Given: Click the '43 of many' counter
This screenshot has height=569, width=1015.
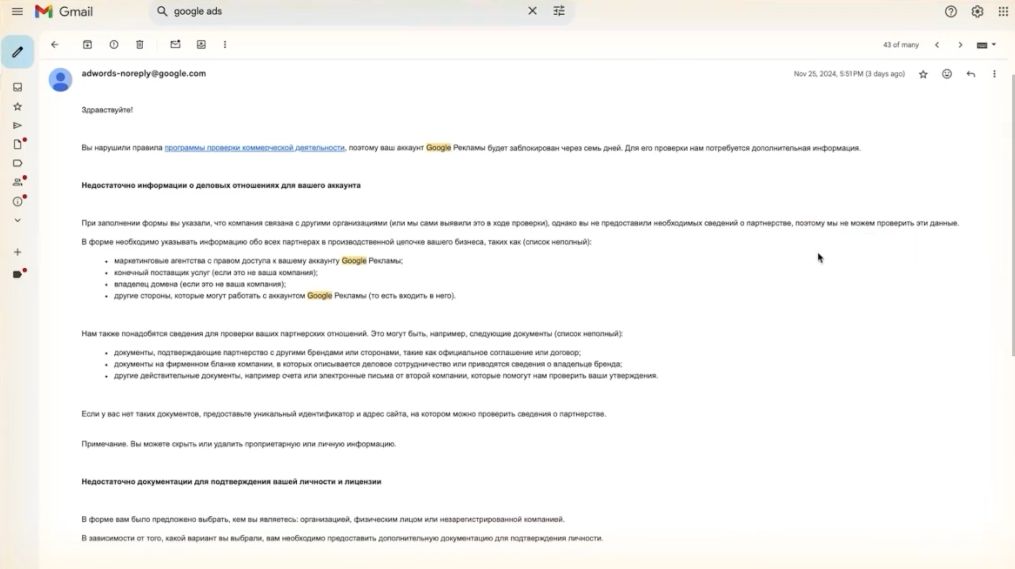Looking at the screenshot, I should 900,45.
